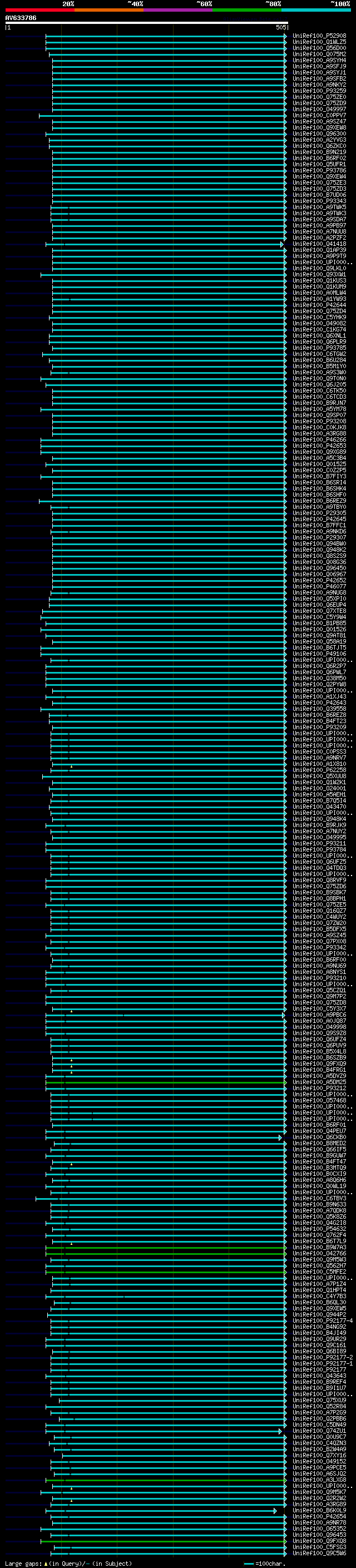Image resolution: width=356 pixels, height=1568 pixels.
Task: Click the UniRef100_Q9C161 label
Action: (319, 1345)
